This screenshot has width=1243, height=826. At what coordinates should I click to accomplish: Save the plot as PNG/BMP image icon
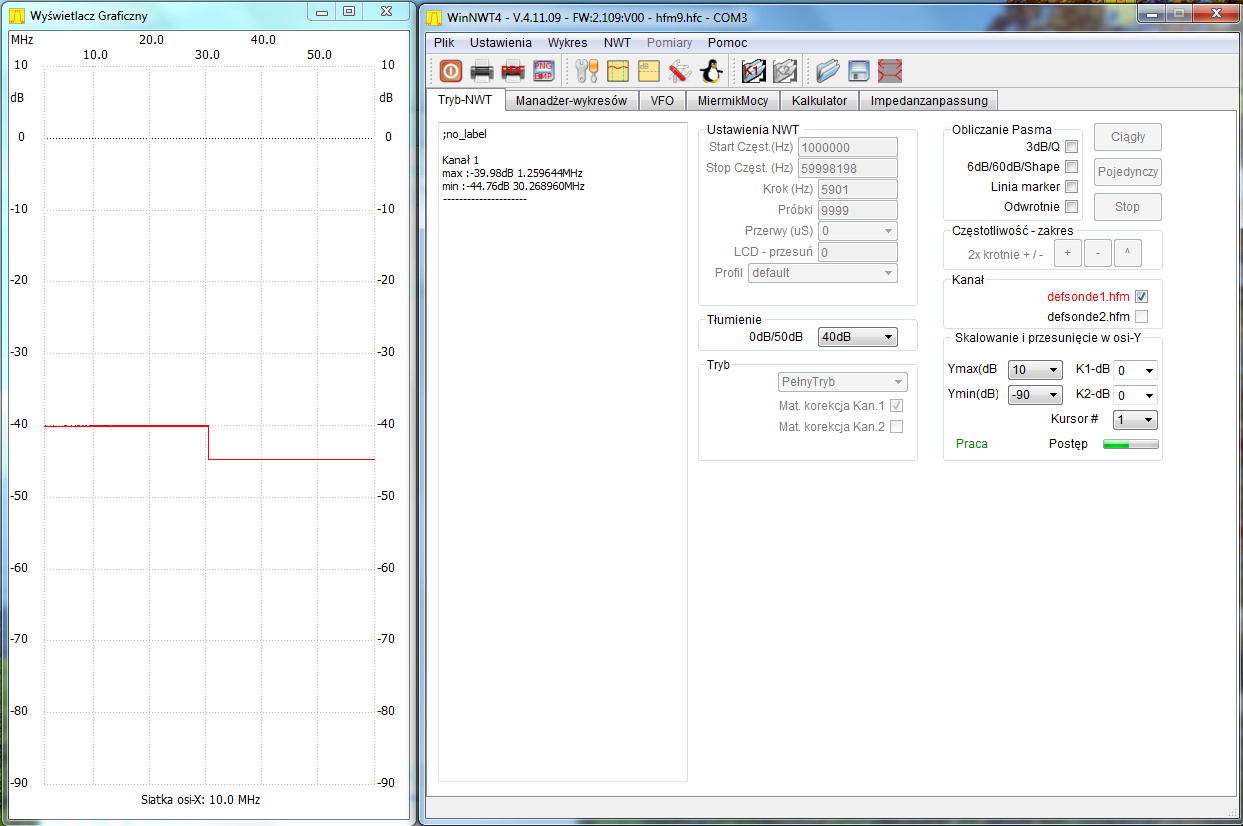[x=543, y=71]
